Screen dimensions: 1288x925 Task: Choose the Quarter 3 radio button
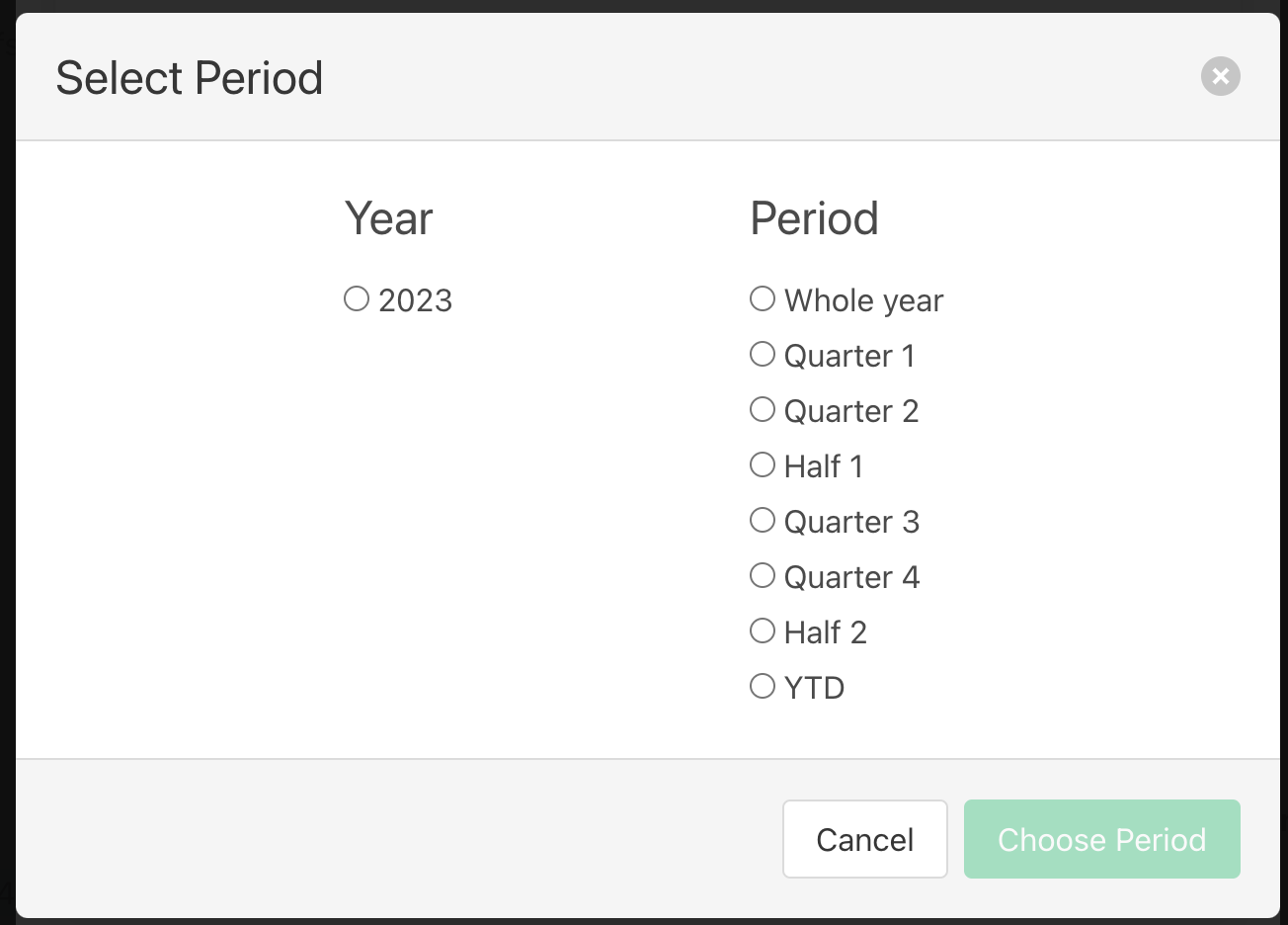[763, 520]
